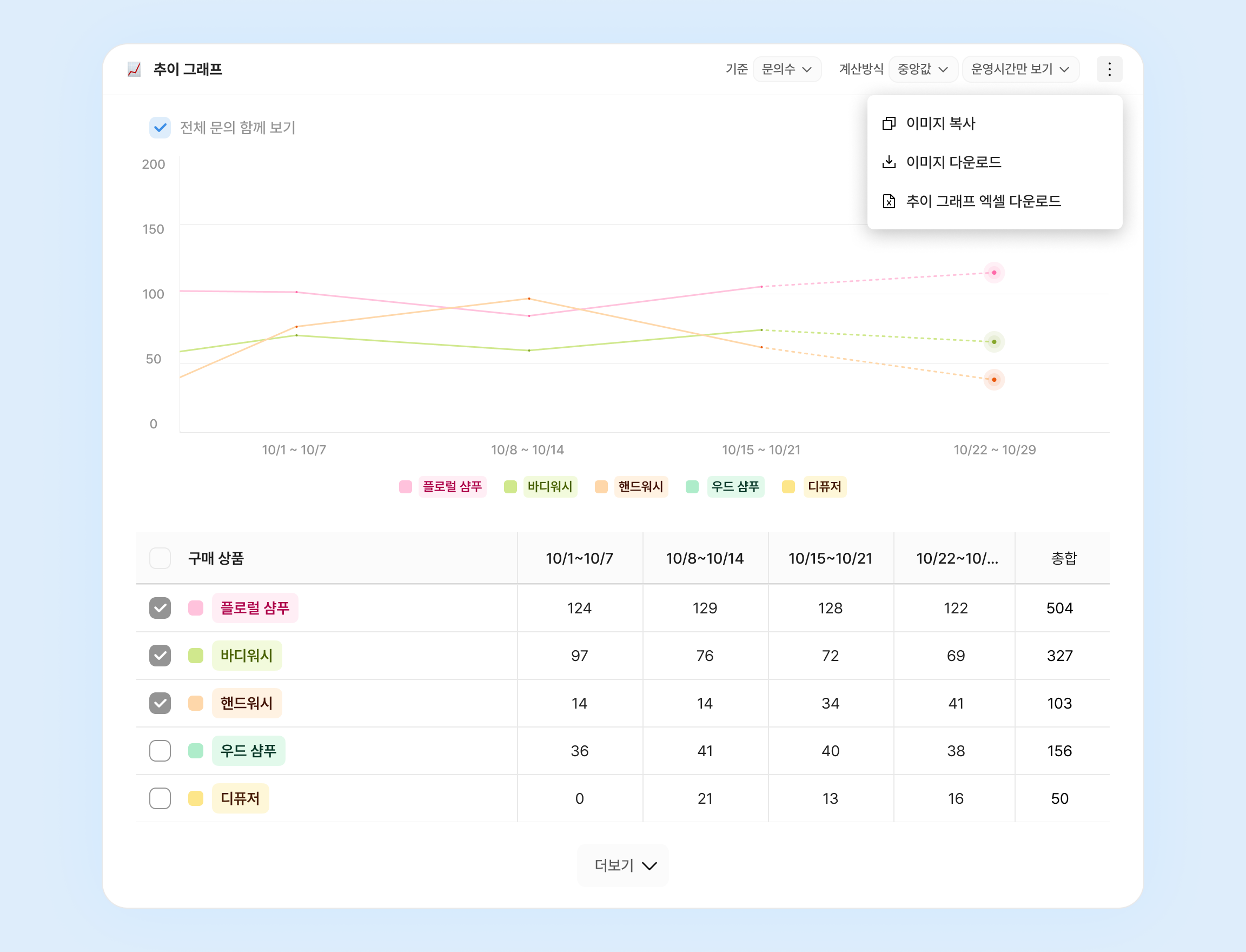Click the 핸드워시 legend color swatch
1246x952 pixels.
[601, 487]
